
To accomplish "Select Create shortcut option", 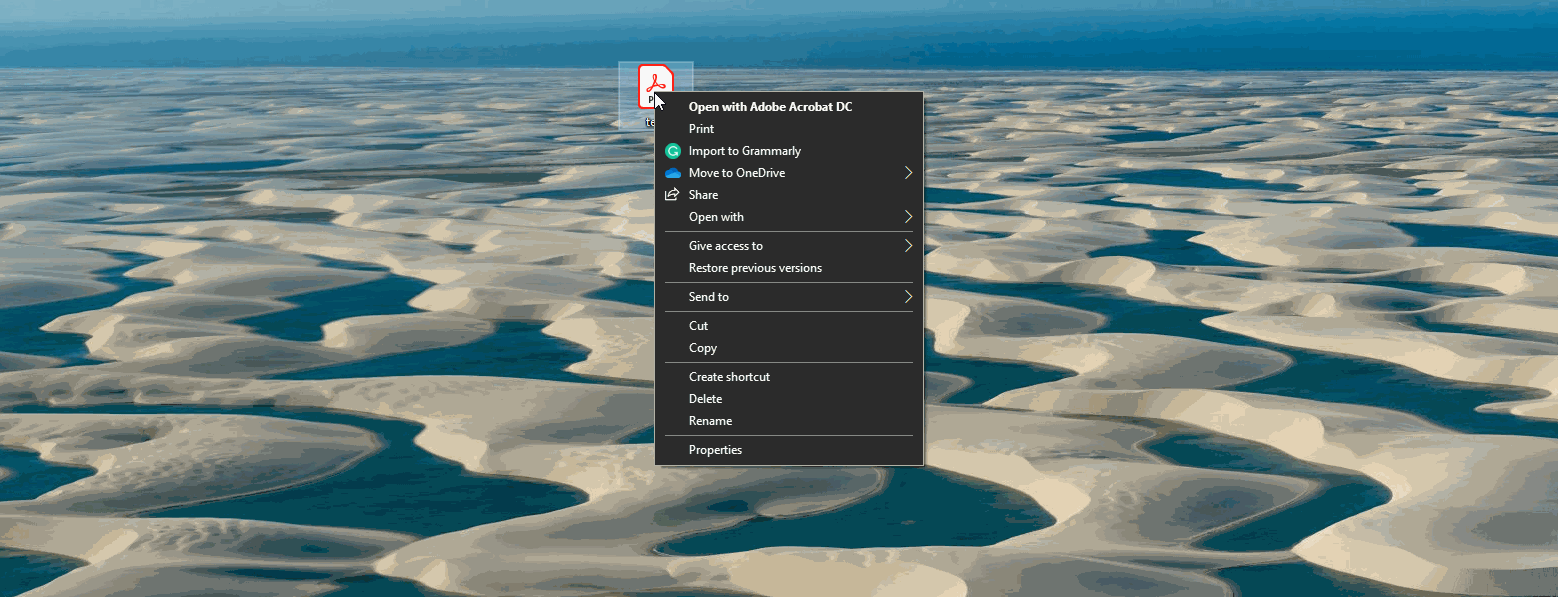I will coord(789,377).
